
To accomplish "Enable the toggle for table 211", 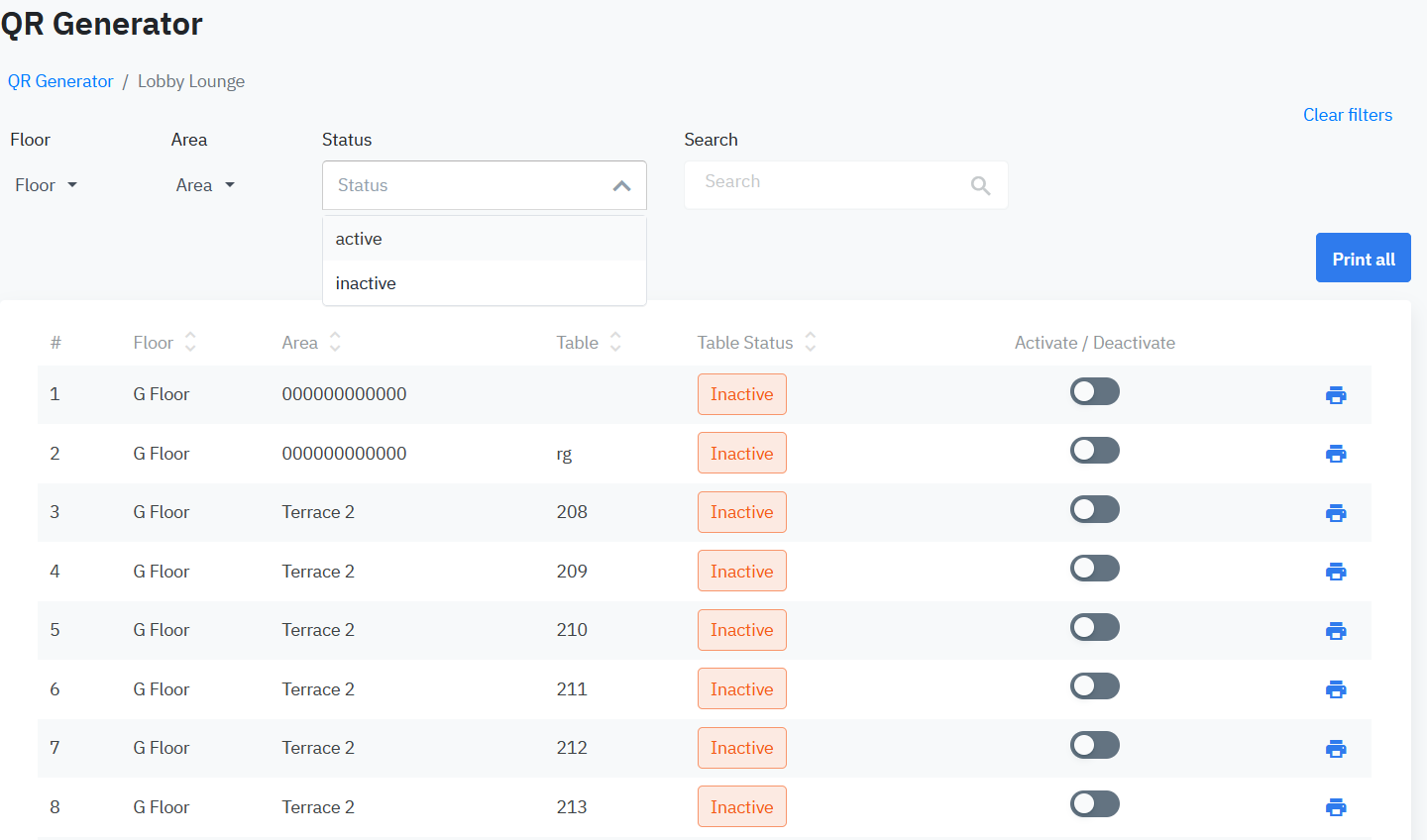I will 1094,686.
